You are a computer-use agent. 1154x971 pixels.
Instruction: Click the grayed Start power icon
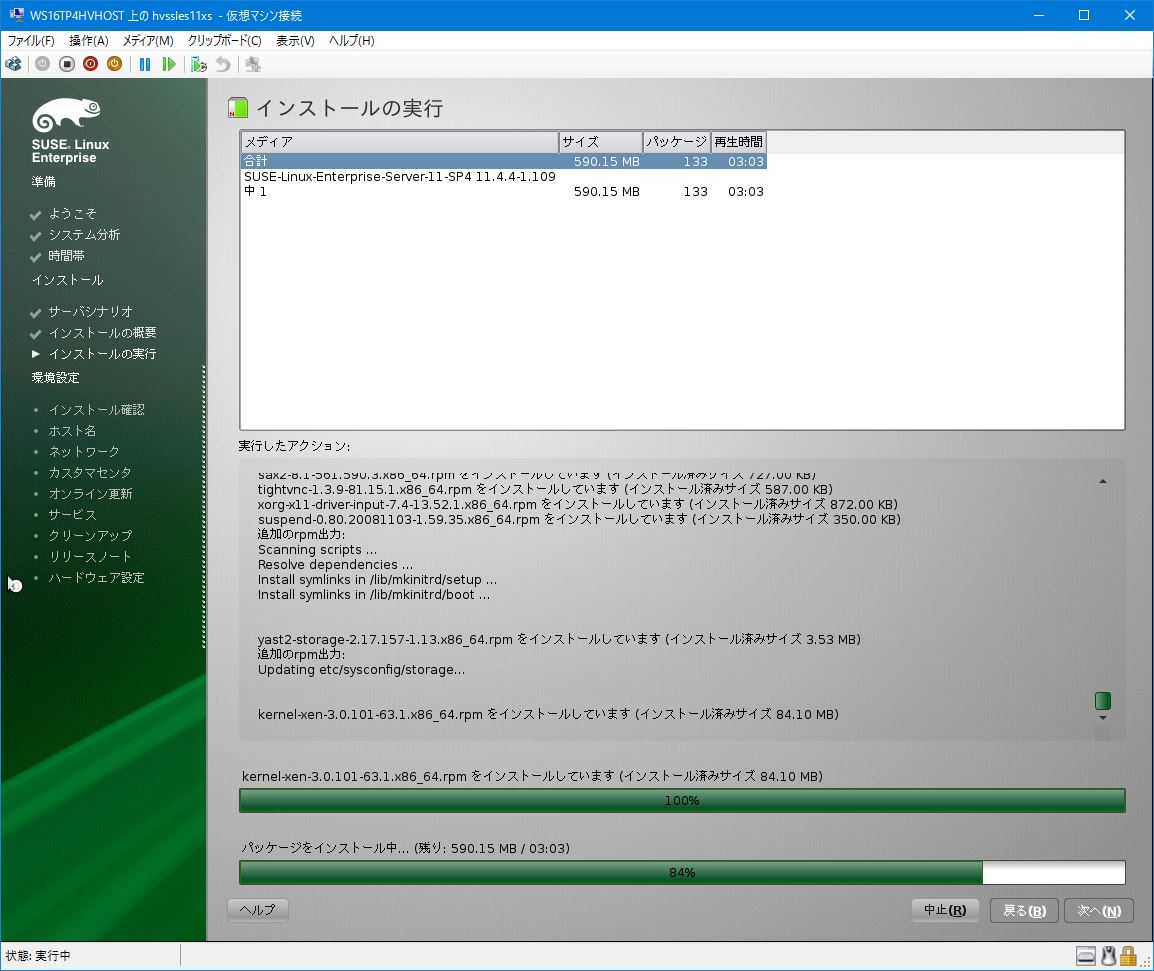tap(43, 65)
